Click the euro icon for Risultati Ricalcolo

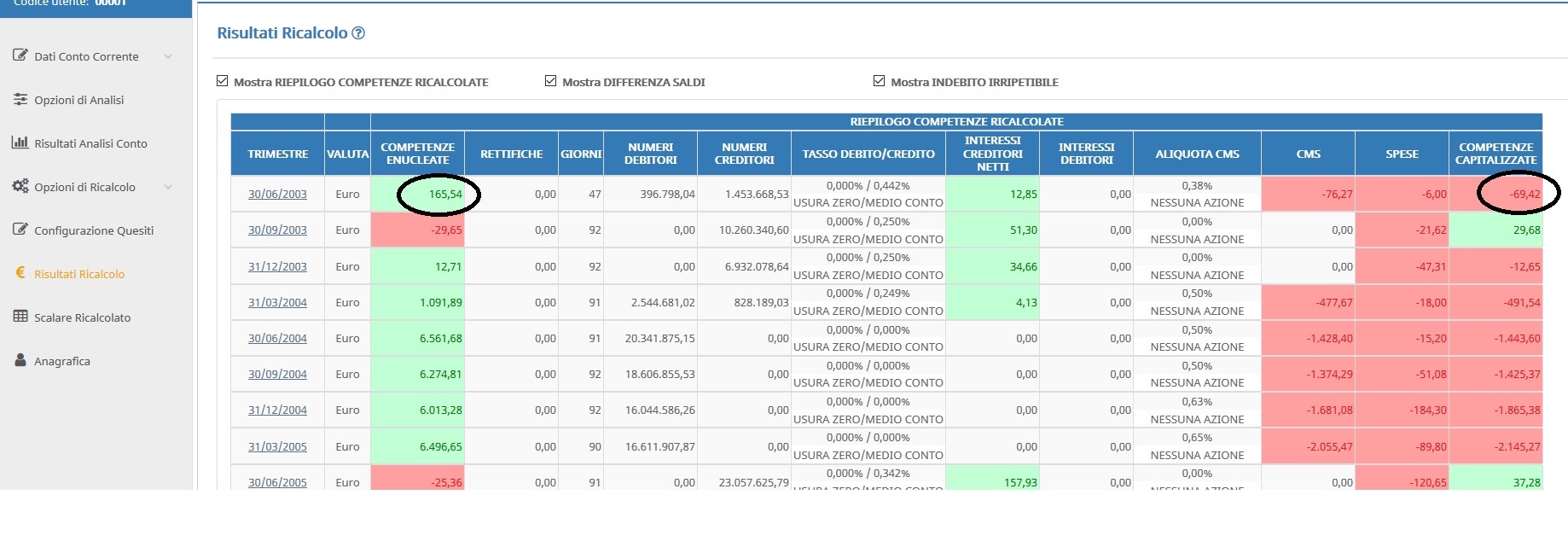coord(20,273)
